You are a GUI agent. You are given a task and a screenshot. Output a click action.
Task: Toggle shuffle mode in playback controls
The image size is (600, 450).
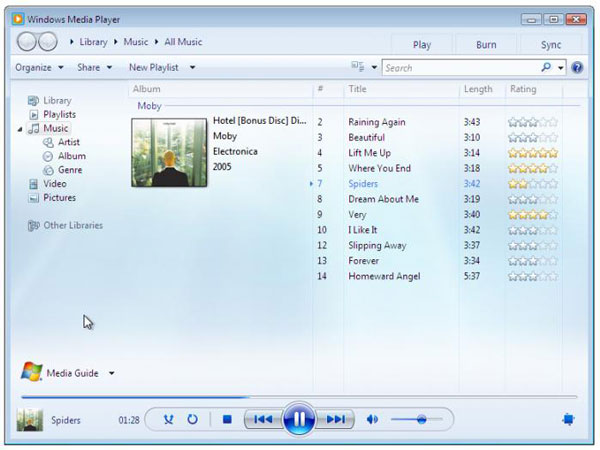[x=168, y=420]
